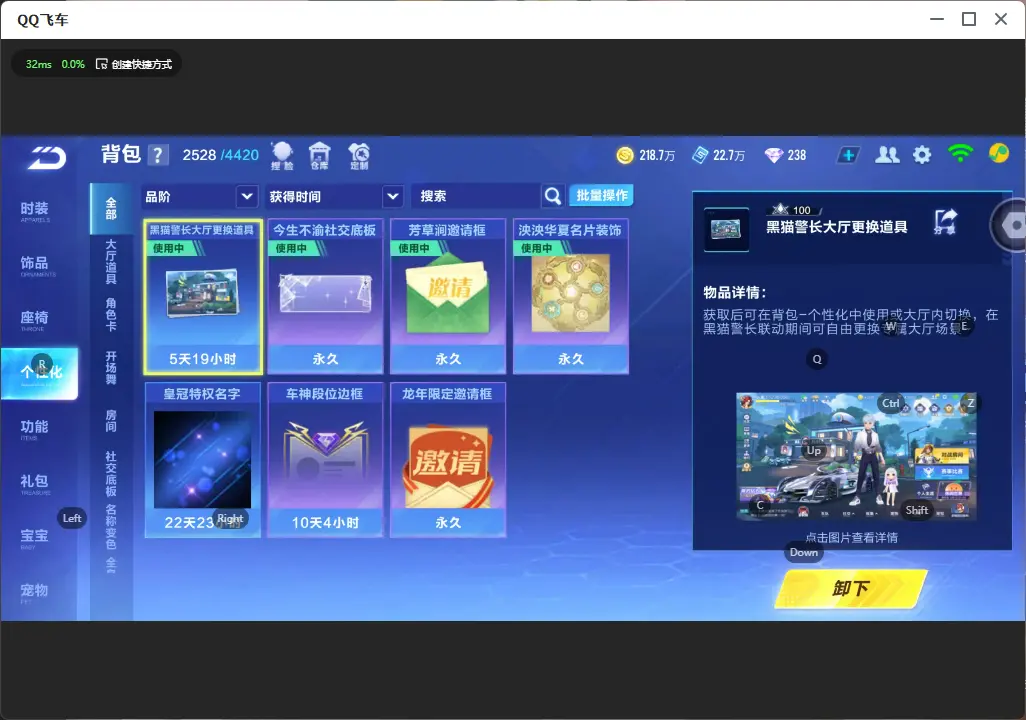Viewport: 1026px width, 720px height.
Task: Switch to the 功能 category
Action: click(x=35, y=429)
